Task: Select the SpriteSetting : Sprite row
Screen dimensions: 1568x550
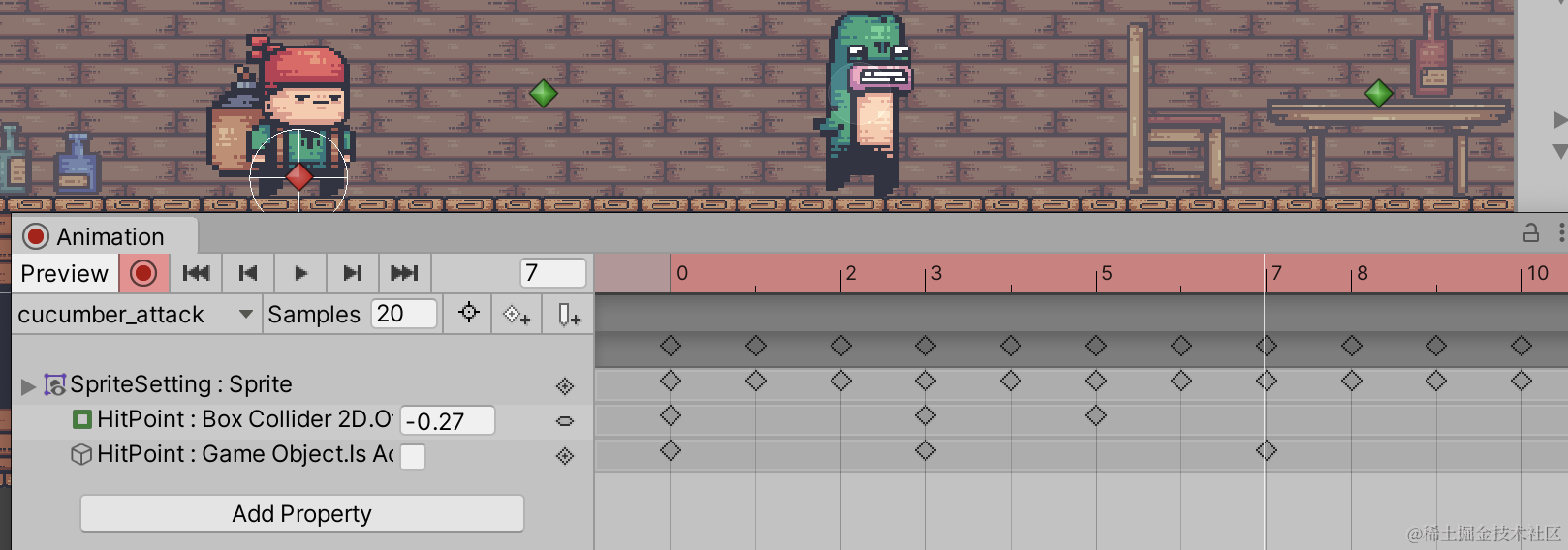Action: tap(302, 384)
